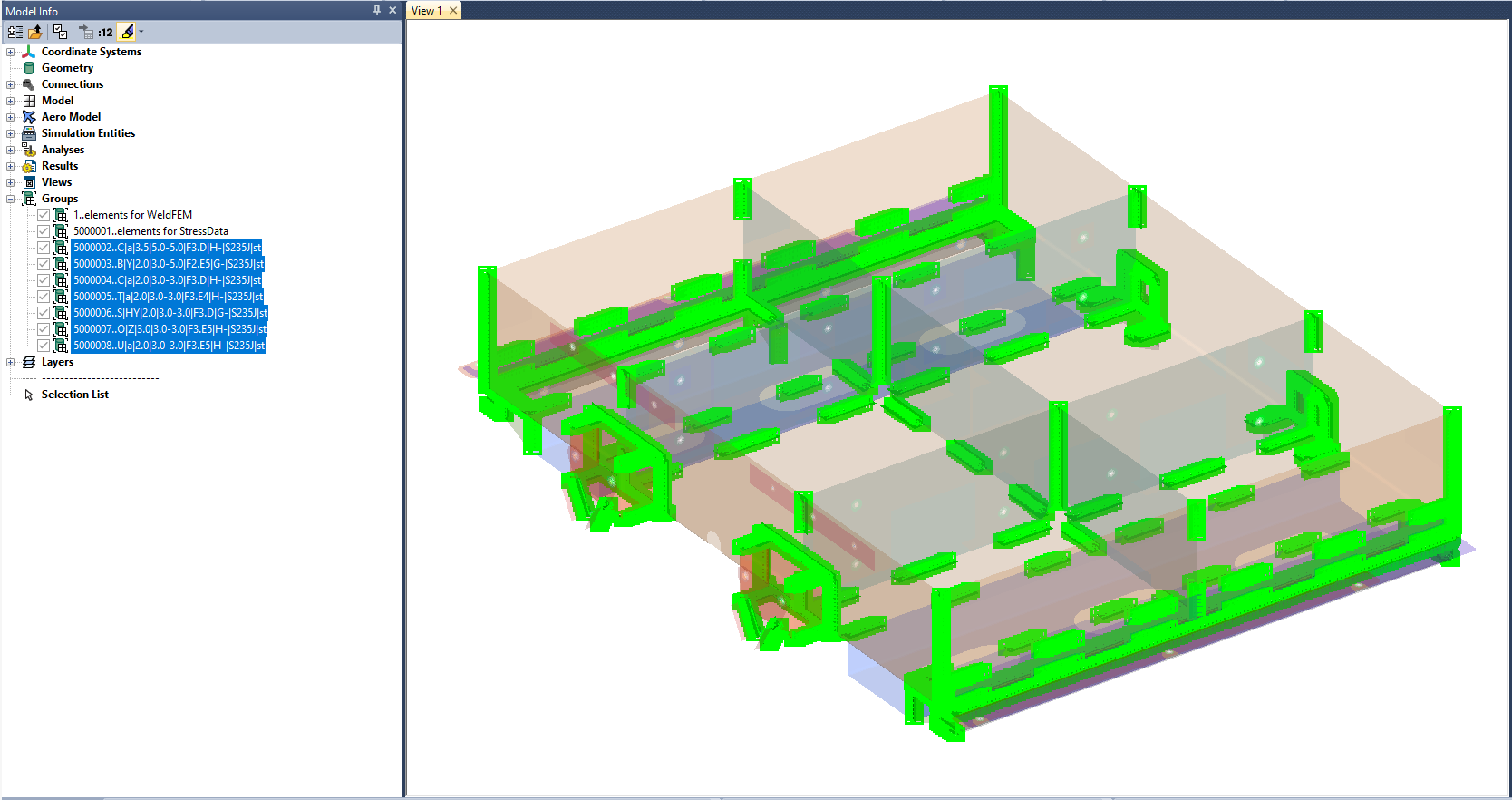Pin the Model Info panel

[377, 10]
